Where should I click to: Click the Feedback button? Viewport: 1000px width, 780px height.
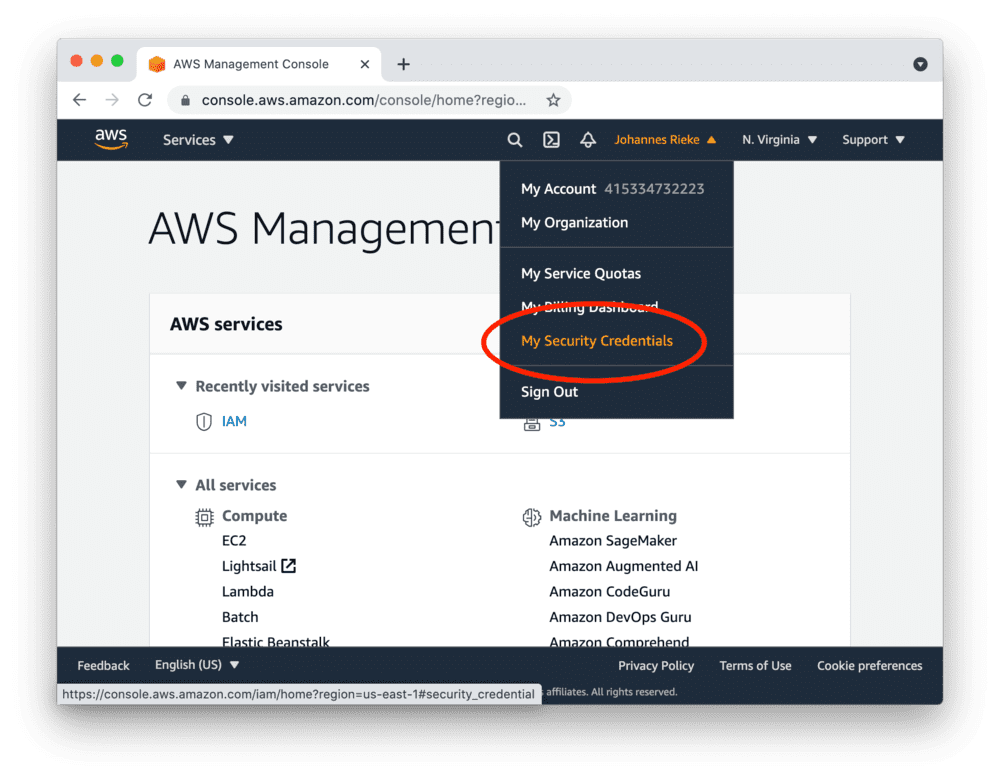[102, 664]
